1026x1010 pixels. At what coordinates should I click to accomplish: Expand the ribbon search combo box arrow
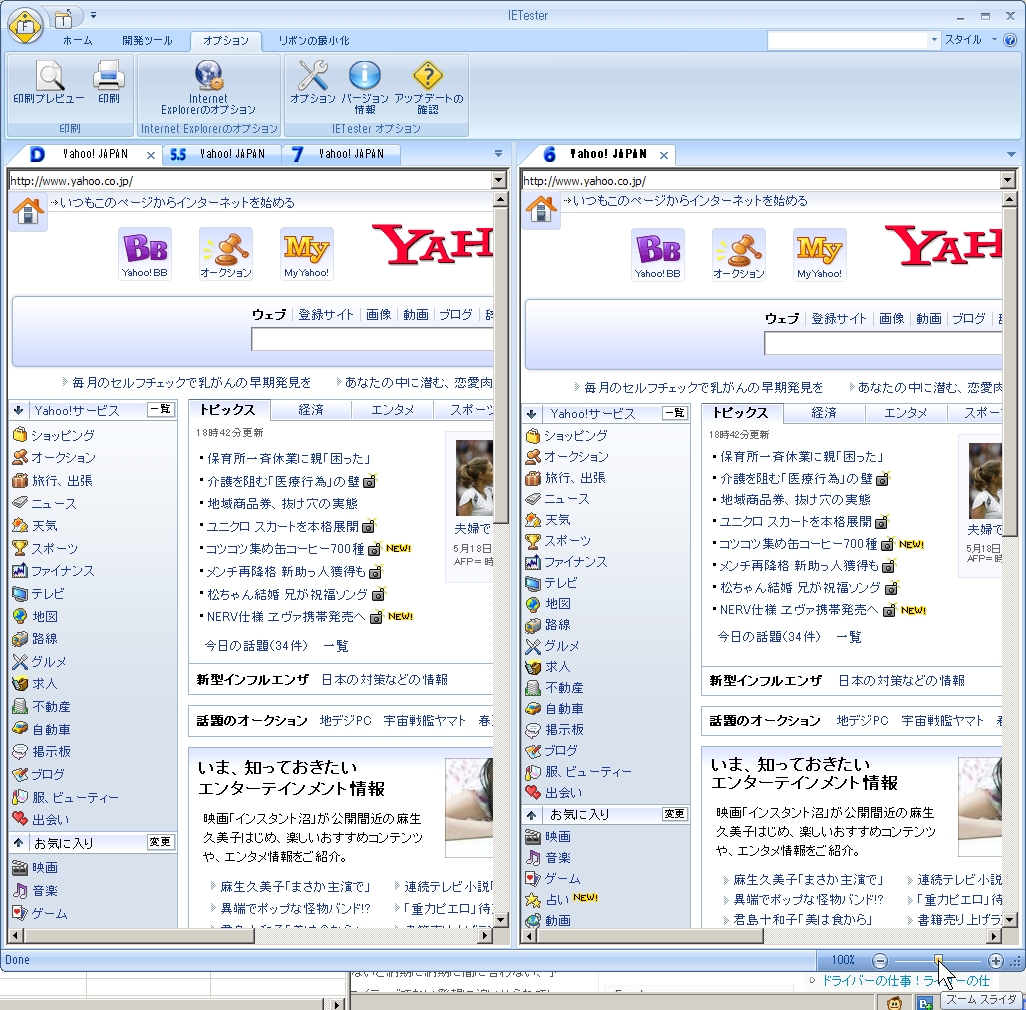point(934,40)
